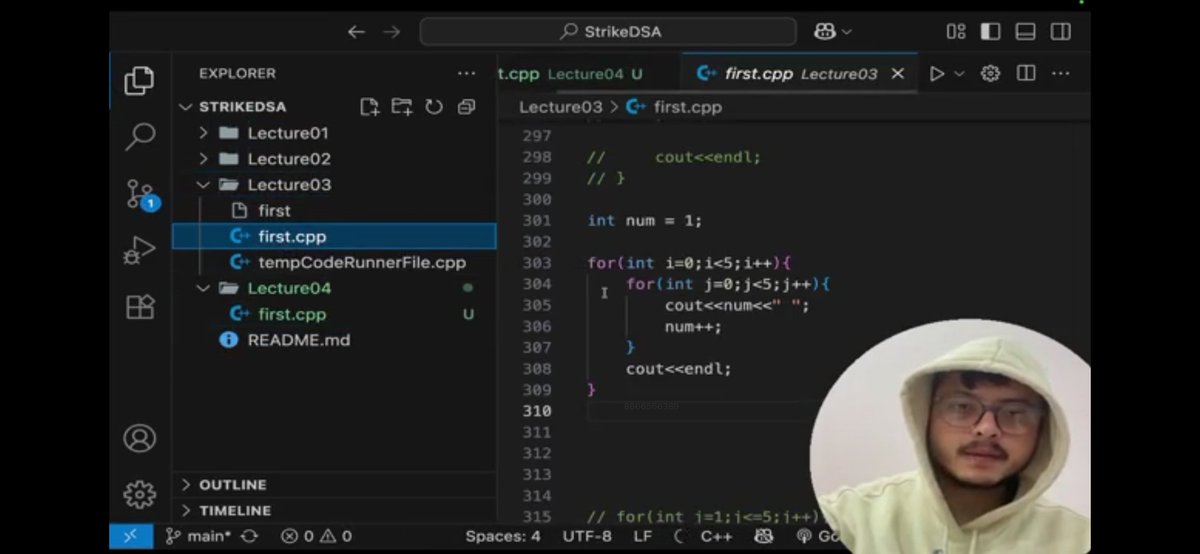Open Source Control view with badge 1
Image resolution: width=1200 pixels, height=554 pixels.
[141, 195]
